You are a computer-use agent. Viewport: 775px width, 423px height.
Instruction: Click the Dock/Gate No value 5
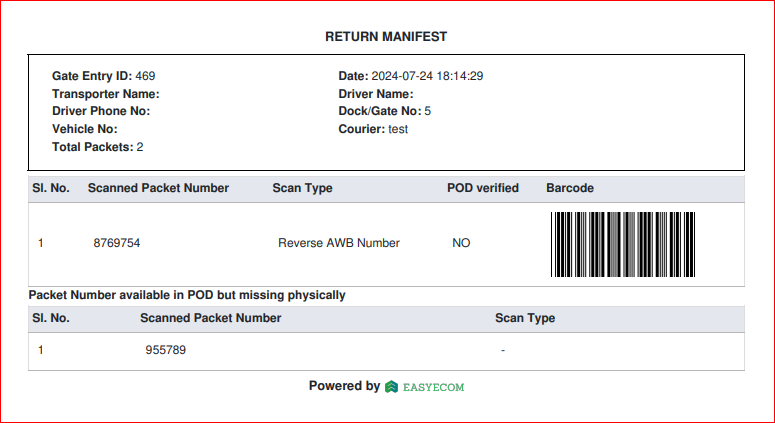point(428,111)
